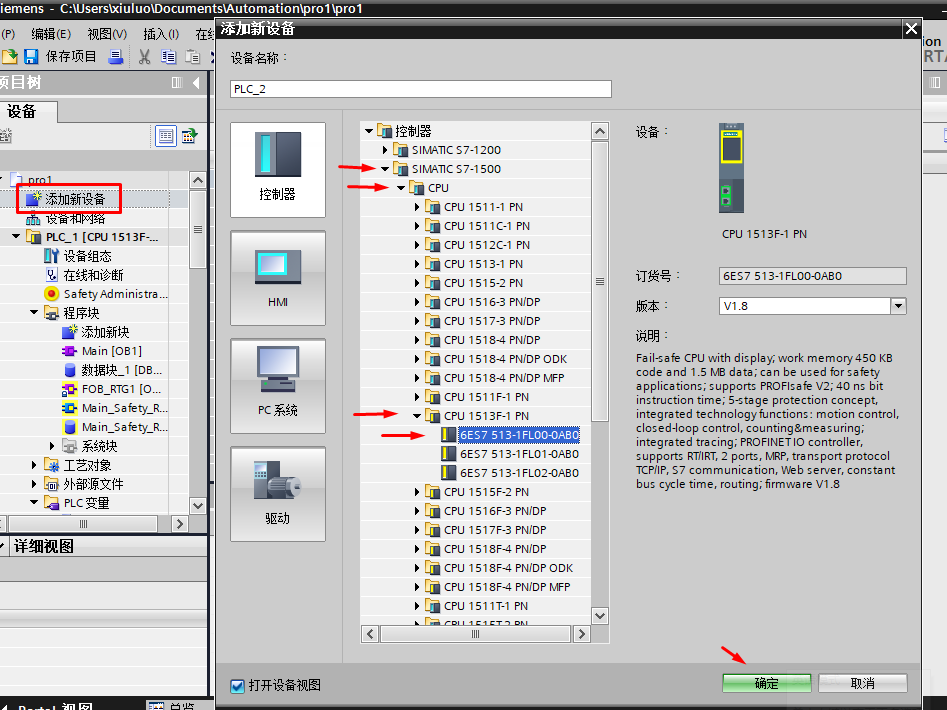Click the 保存项目 save icon in toolbar
947x710 pixels.
pos(31,57)
